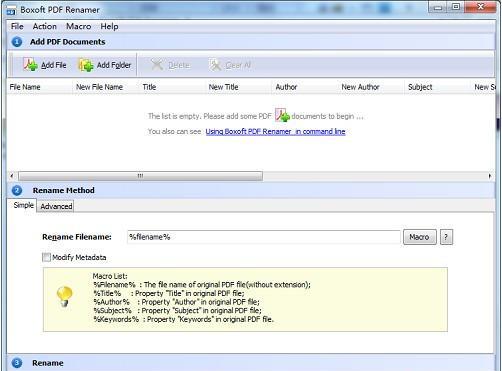This screenshot has height=371, width=502.
Task: Close the Boxoft PDF Renamer window
Action: click(480, 7)
